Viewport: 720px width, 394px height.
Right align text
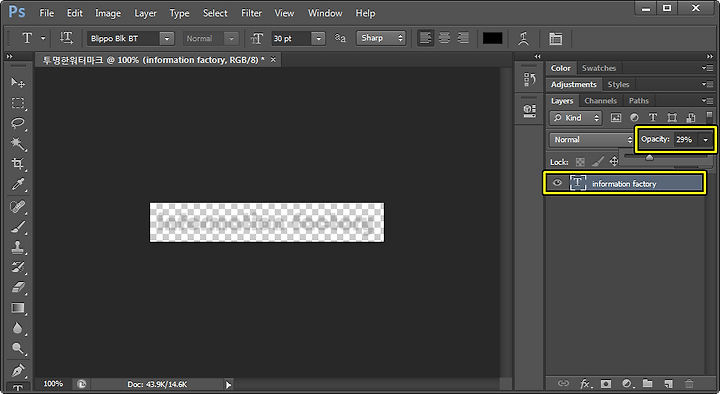[463, 38]
